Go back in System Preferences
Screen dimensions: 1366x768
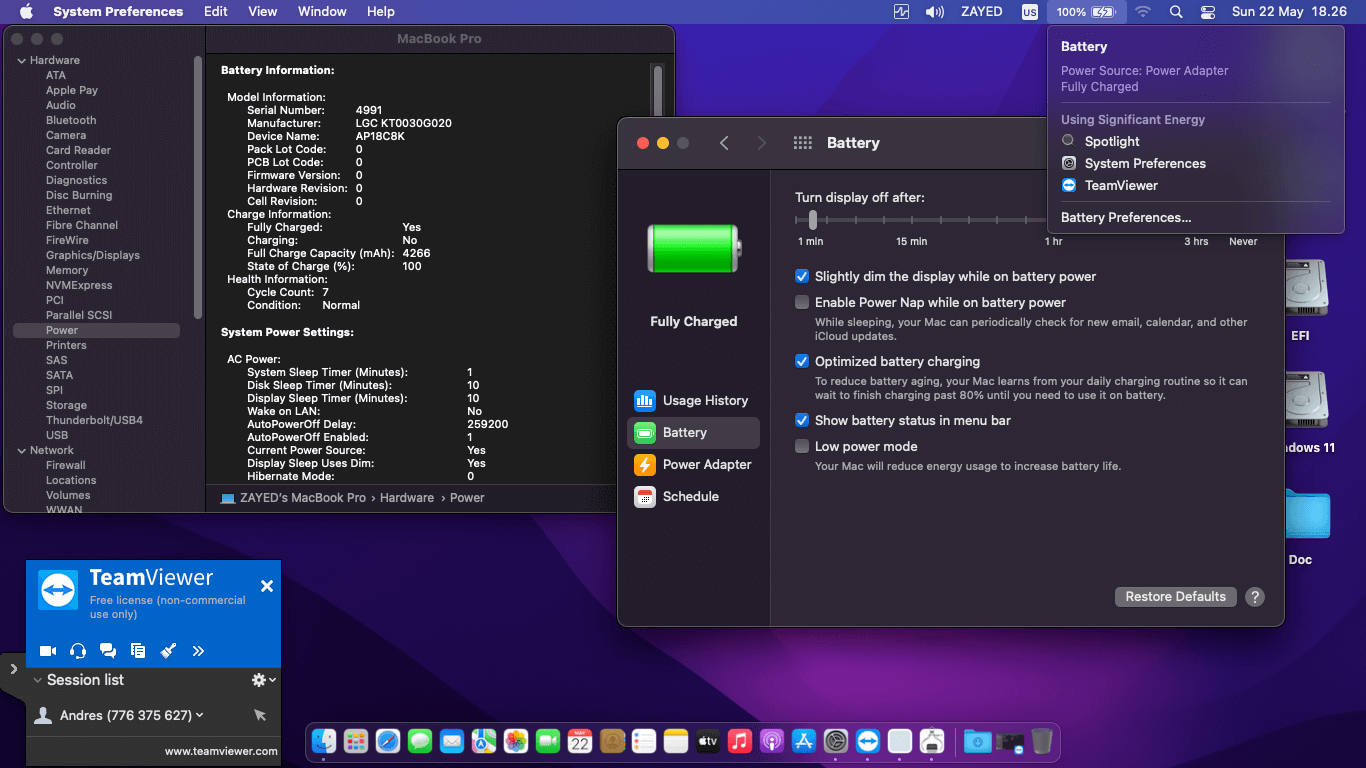[724, 143]
